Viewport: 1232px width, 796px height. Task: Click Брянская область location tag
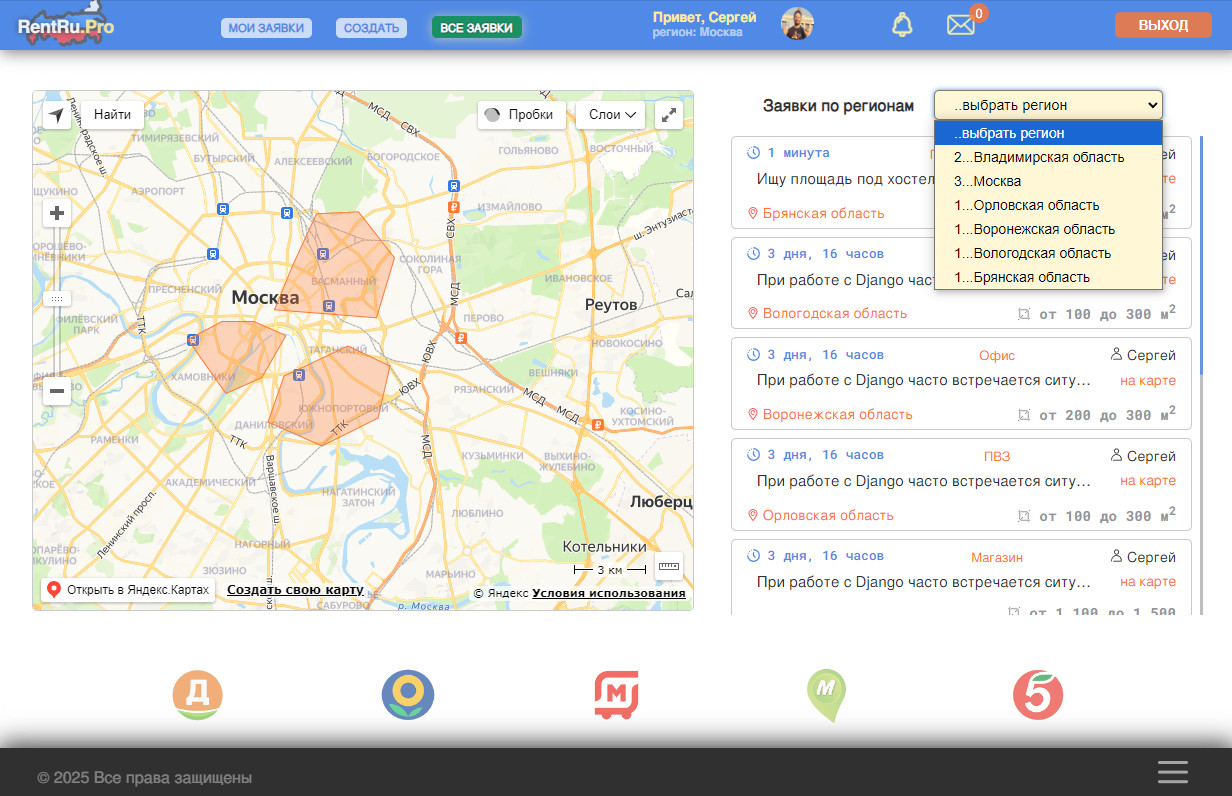(x=816, y=213)
